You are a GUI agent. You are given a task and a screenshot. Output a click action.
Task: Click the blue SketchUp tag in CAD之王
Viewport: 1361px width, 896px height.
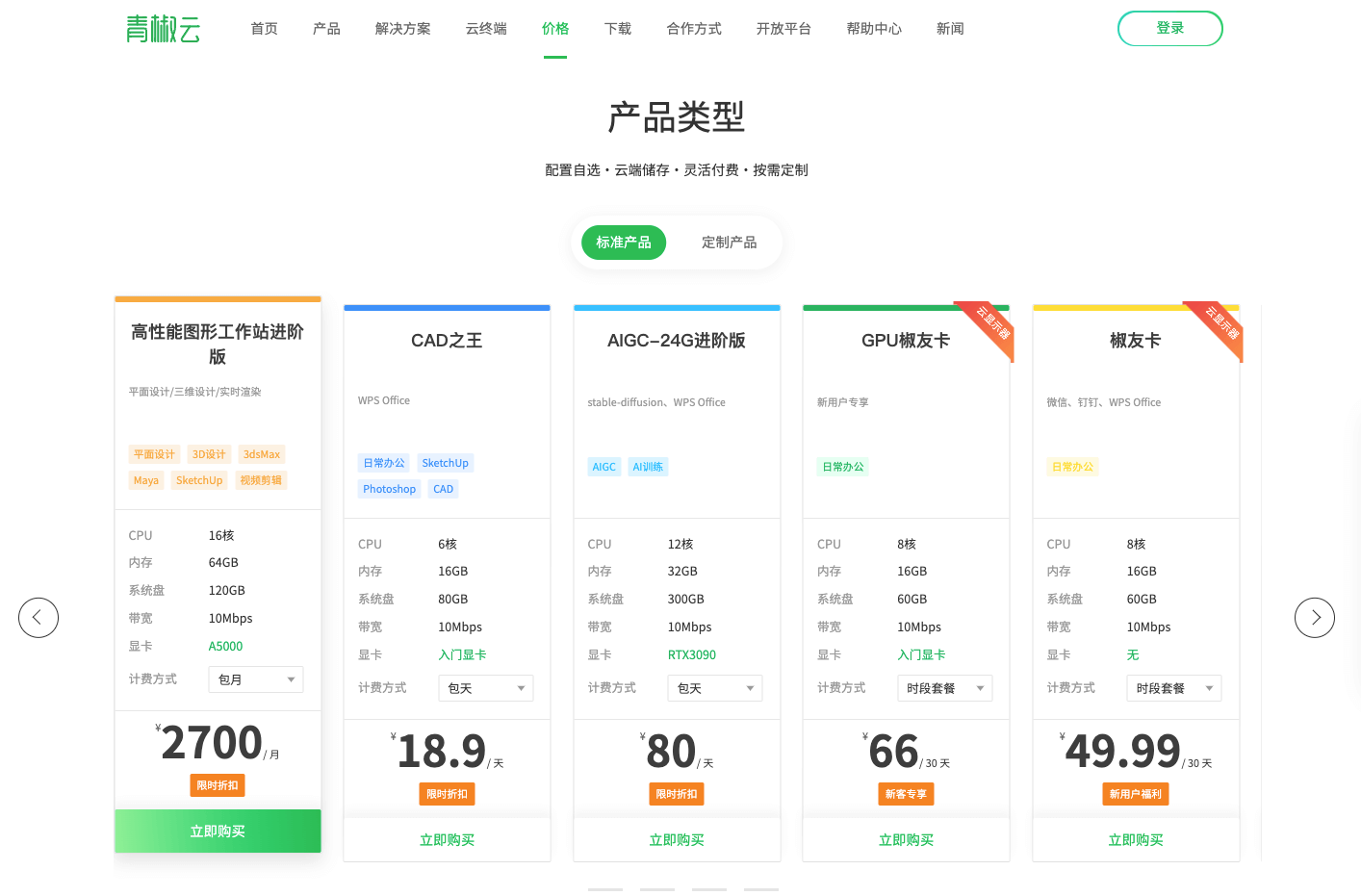coord(446,463)
